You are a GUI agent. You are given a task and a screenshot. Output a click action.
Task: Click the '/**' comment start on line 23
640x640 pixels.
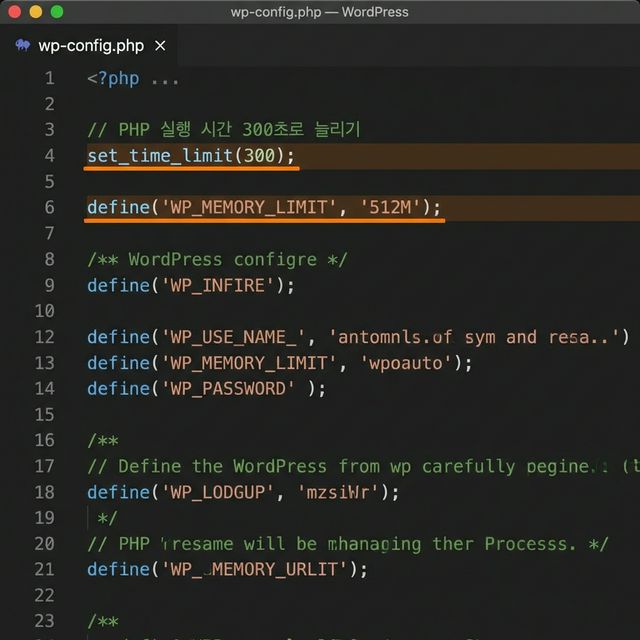(103, 622)
